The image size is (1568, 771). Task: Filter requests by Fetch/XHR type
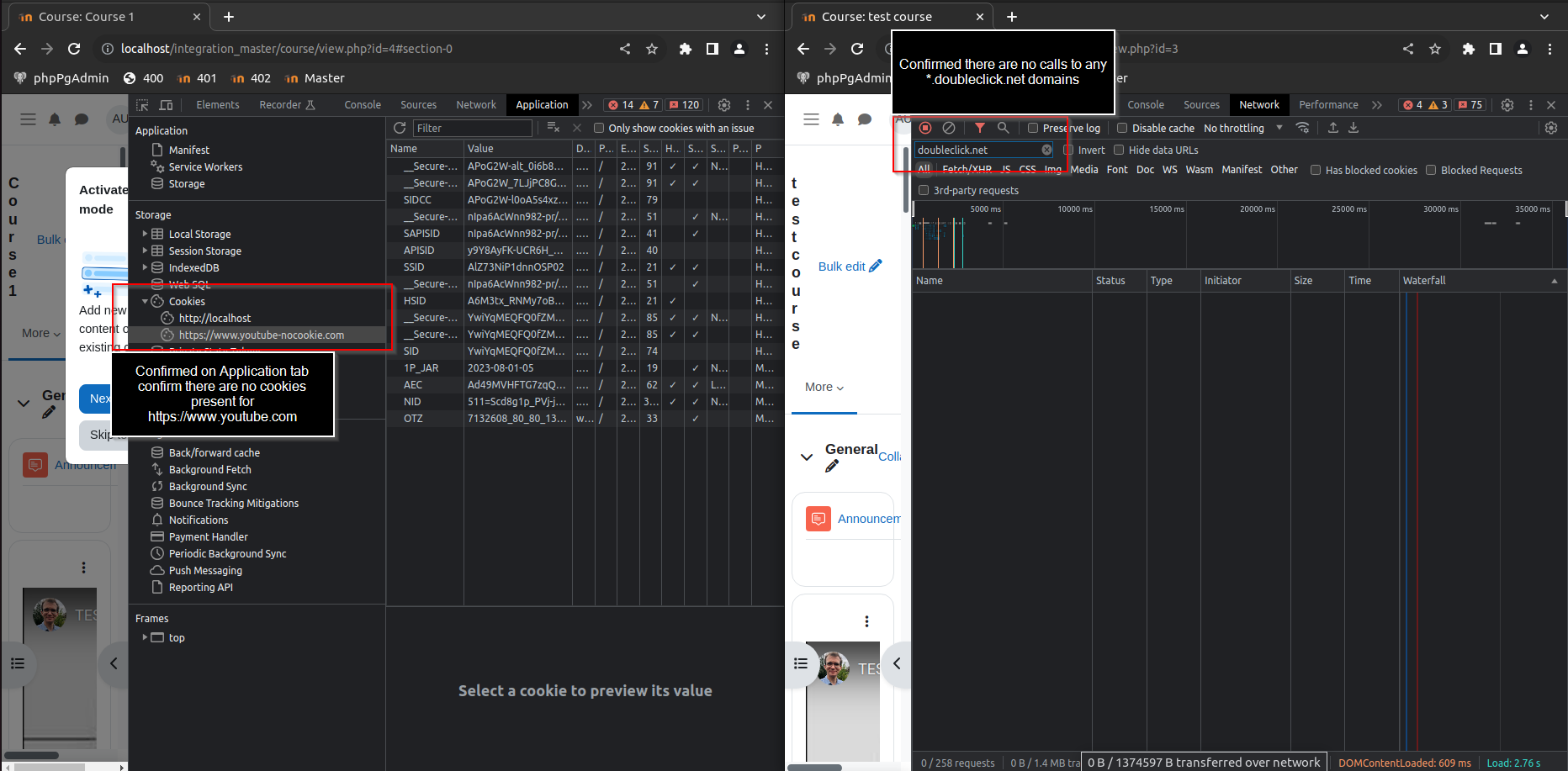coord(967,170)
